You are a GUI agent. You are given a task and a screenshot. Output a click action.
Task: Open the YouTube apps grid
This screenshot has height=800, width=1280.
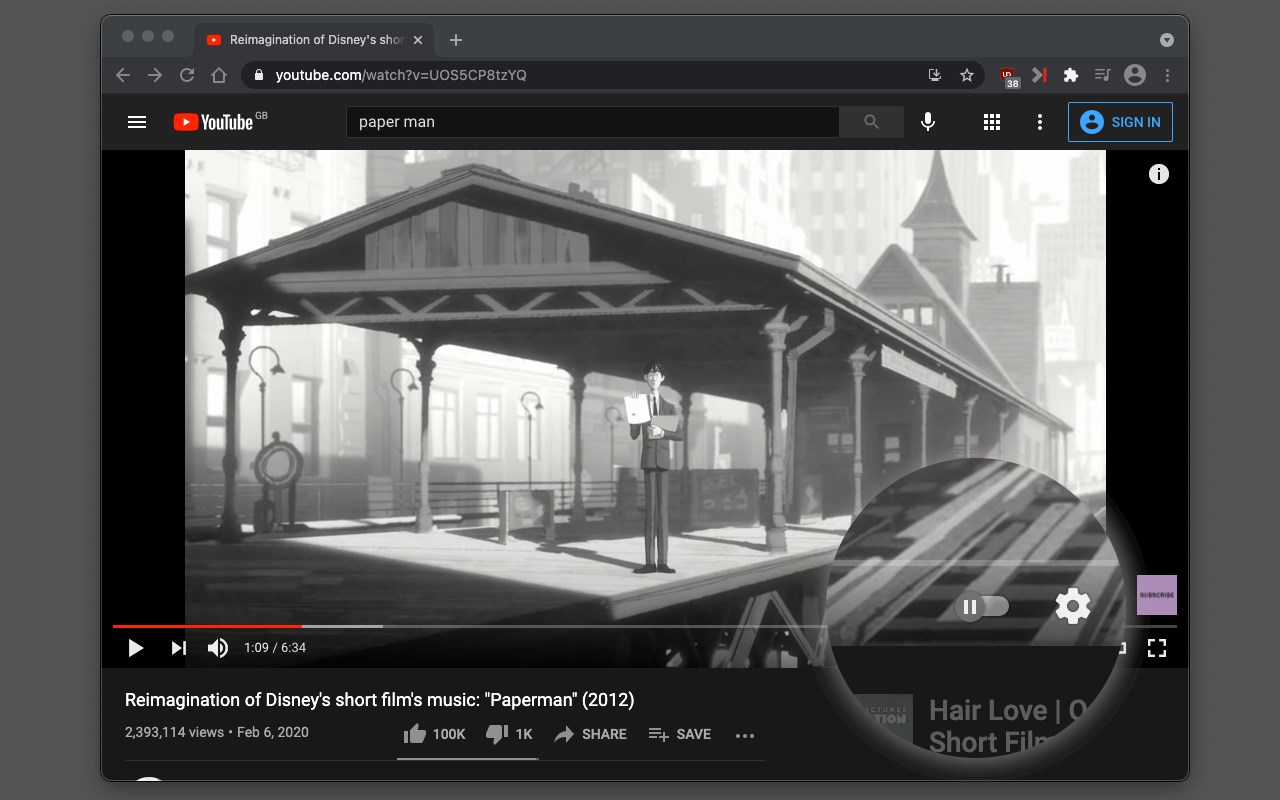992,122
